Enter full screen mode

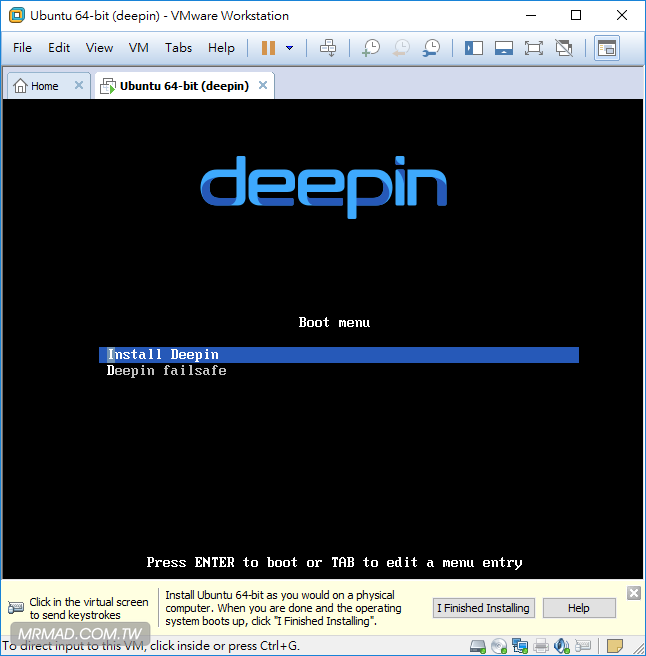(x=534, y=48)
